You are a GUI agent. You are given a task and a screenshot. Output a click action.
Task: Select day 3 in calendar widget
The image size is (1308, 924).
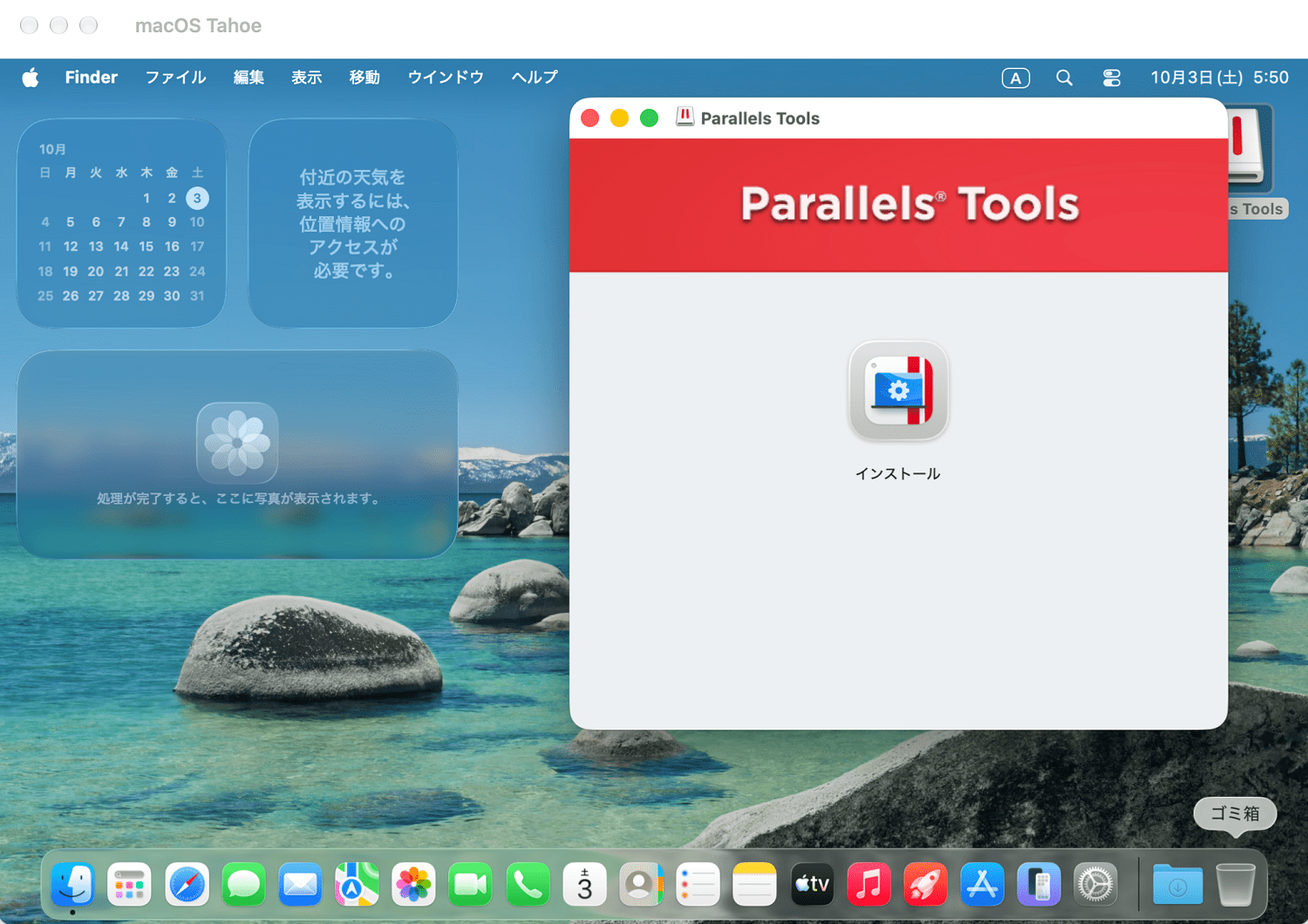[197, 198]
